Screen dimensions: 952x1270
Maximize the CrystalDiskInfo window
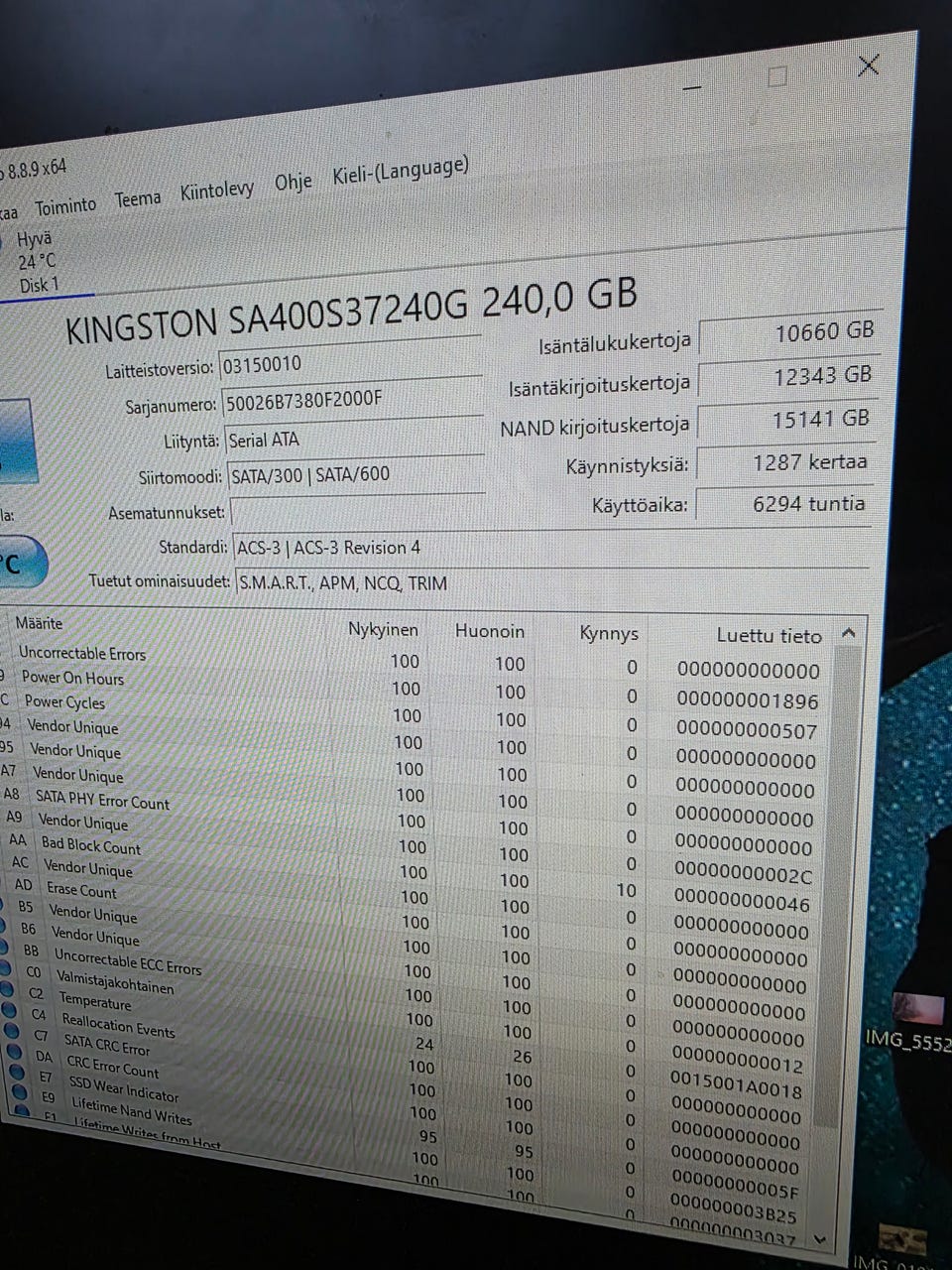coord(778,75)
